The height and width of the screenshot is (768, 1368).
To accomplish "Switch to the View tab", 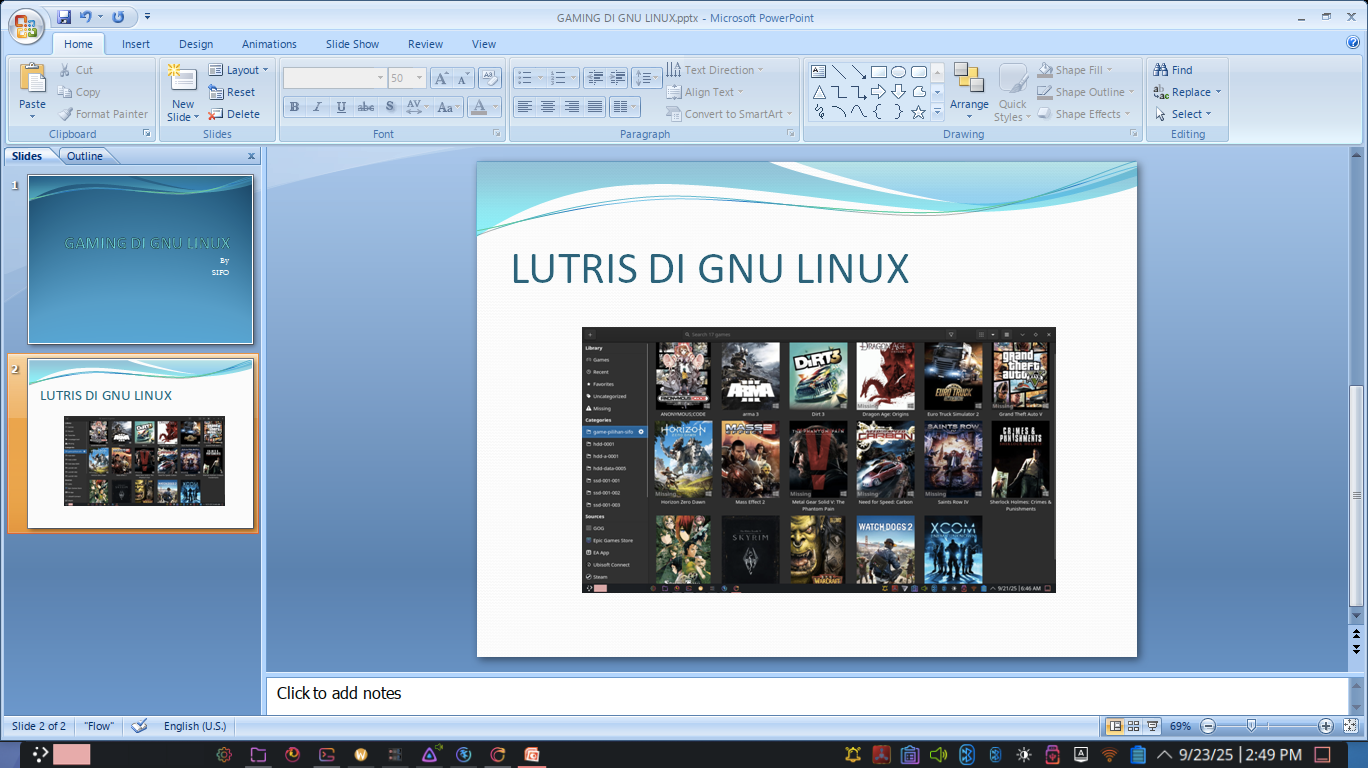I will [484, 44].
